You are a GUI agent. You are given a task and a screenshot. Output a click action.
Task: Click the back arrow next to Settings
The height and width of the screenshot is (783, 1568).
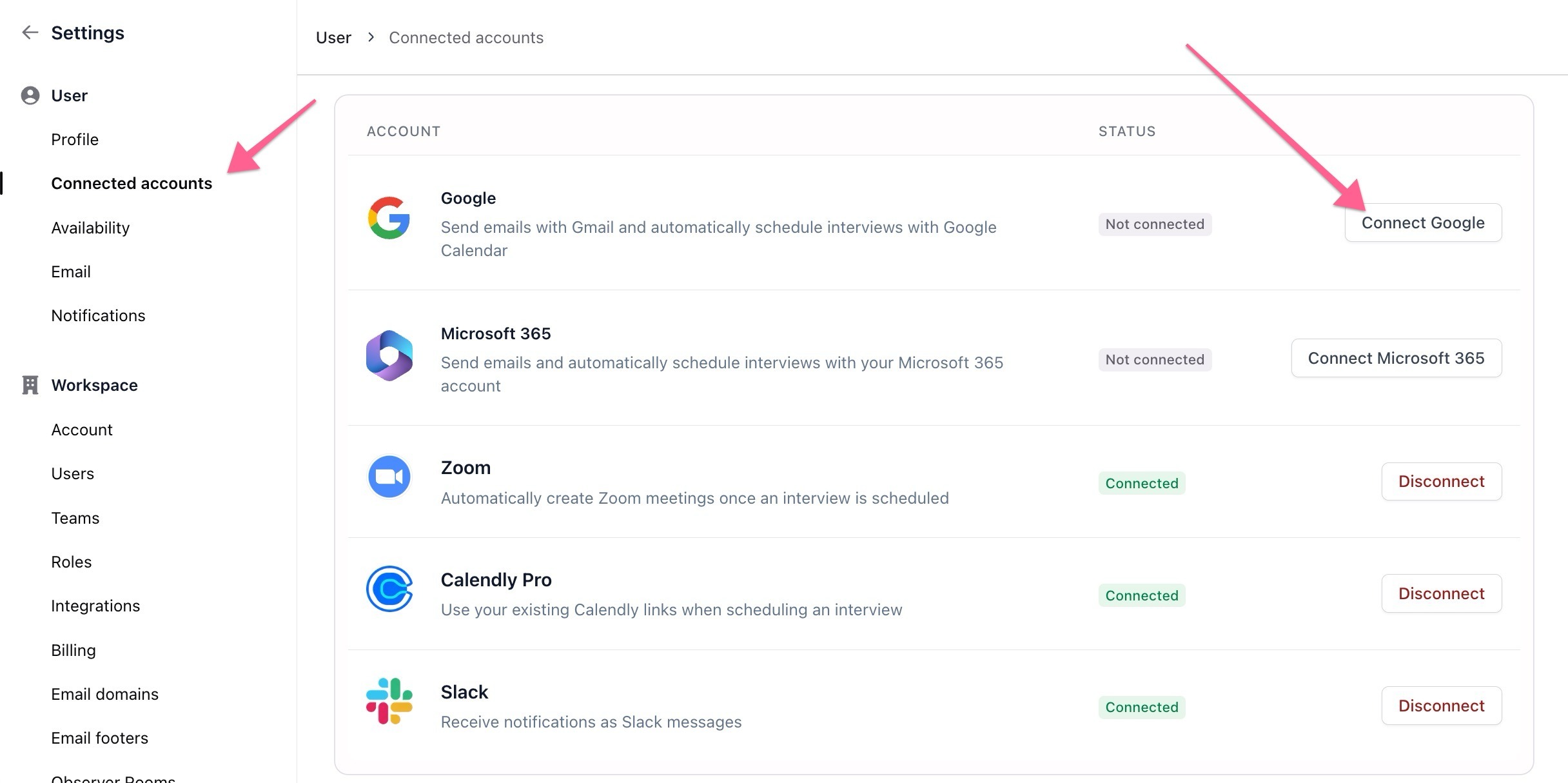point(30,32)
